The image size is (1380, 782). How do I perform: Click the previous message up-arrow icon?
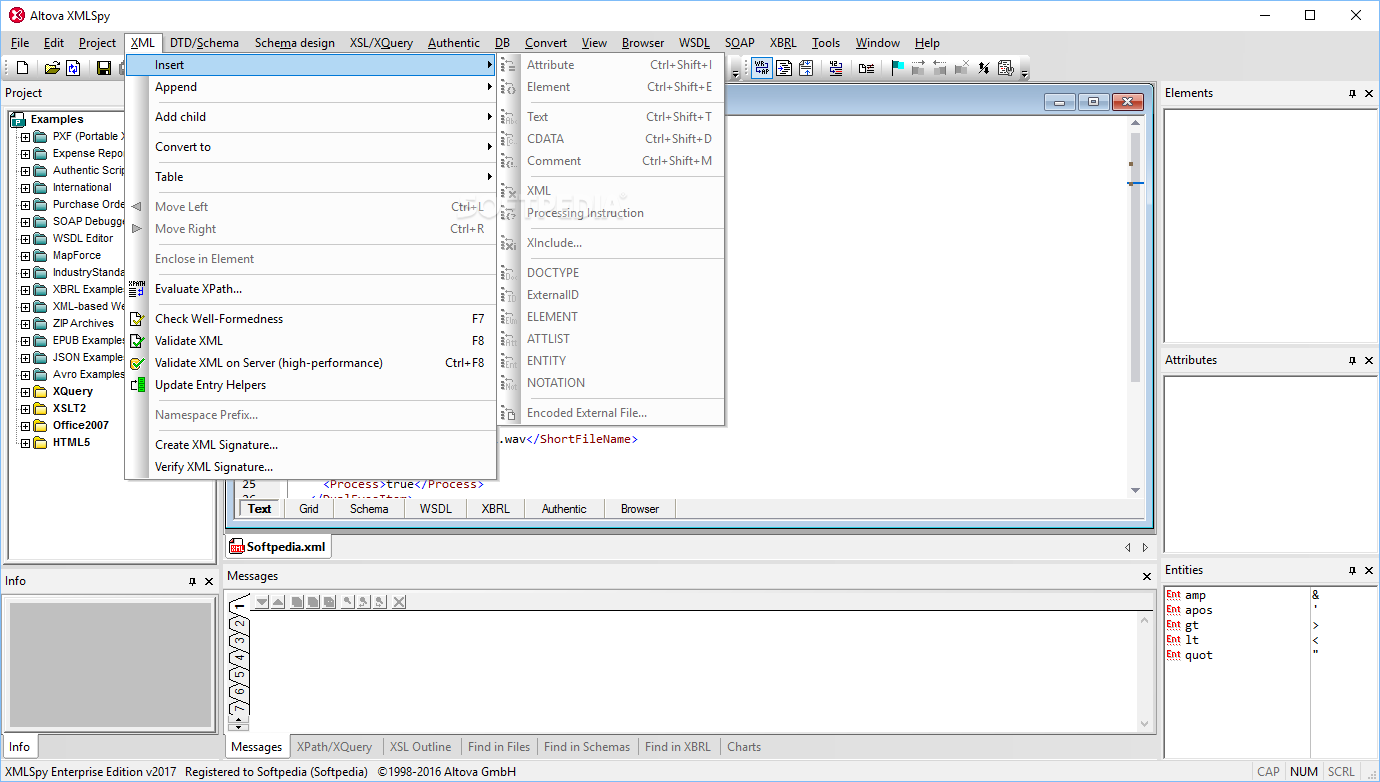pyautogui.click(x=278, y=602)
